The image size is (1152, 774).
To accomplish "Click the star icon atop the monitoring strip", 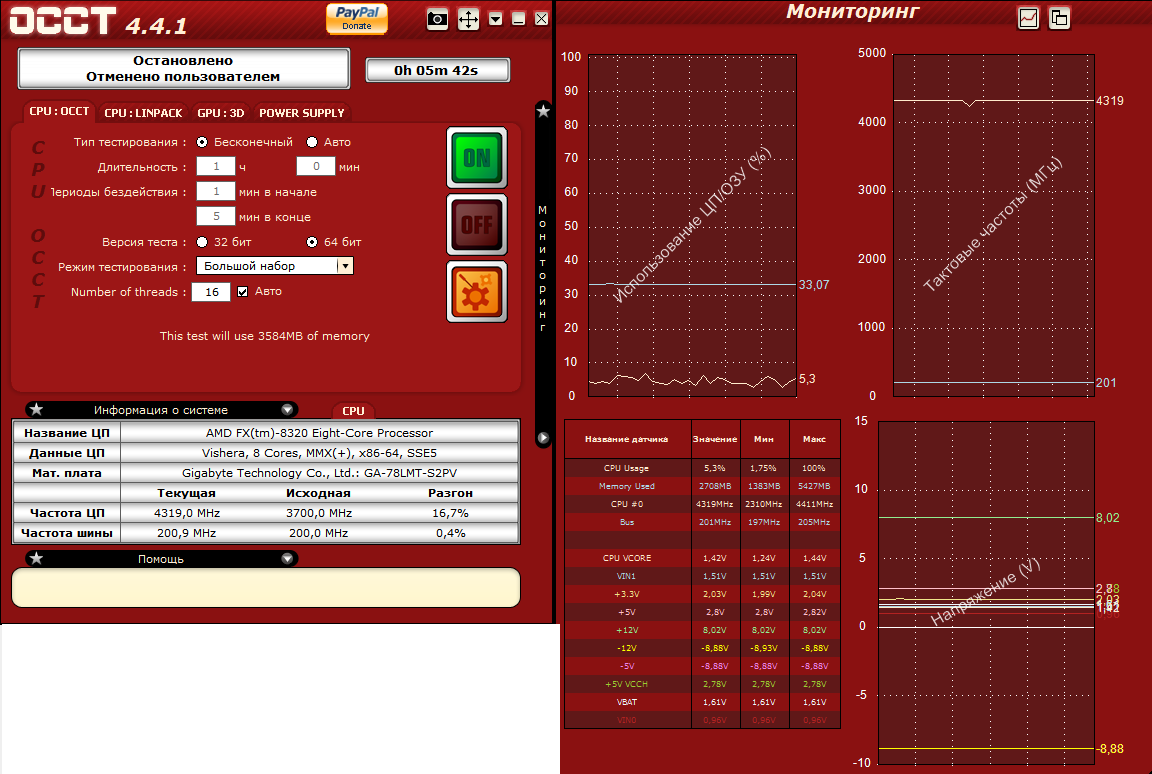I will [x=543, y=111].
